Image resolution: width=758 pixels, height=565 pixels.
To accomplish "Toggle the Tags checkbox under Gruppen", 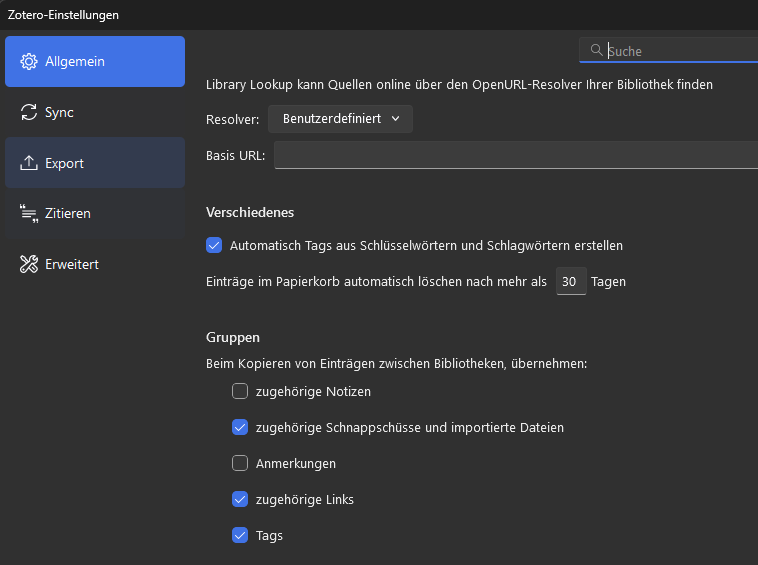I will point(240,535).
